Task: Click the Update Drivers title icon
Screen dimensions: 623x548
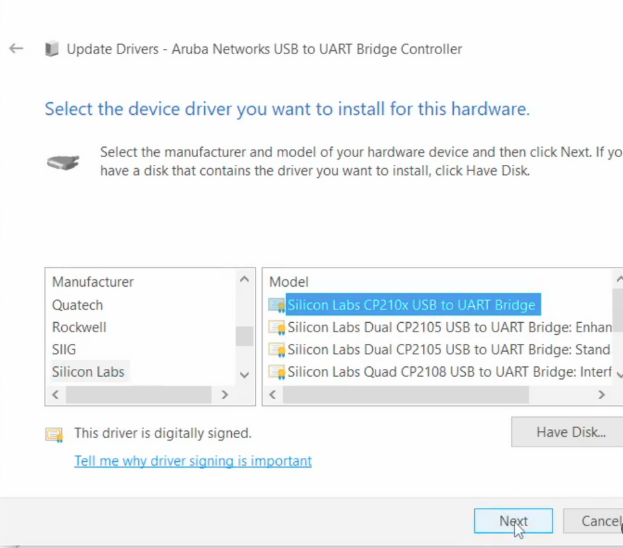Action: pos(51,49)
